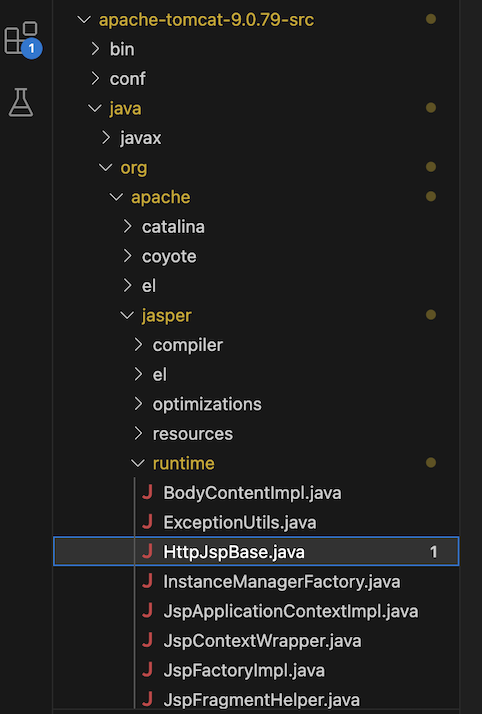Click the Java icon beside ExceptionUtils.java

pos(147,522)
